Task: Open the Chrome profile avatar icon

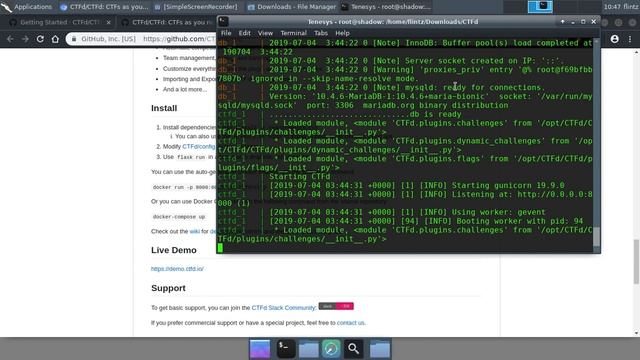Action: [615, 39]
